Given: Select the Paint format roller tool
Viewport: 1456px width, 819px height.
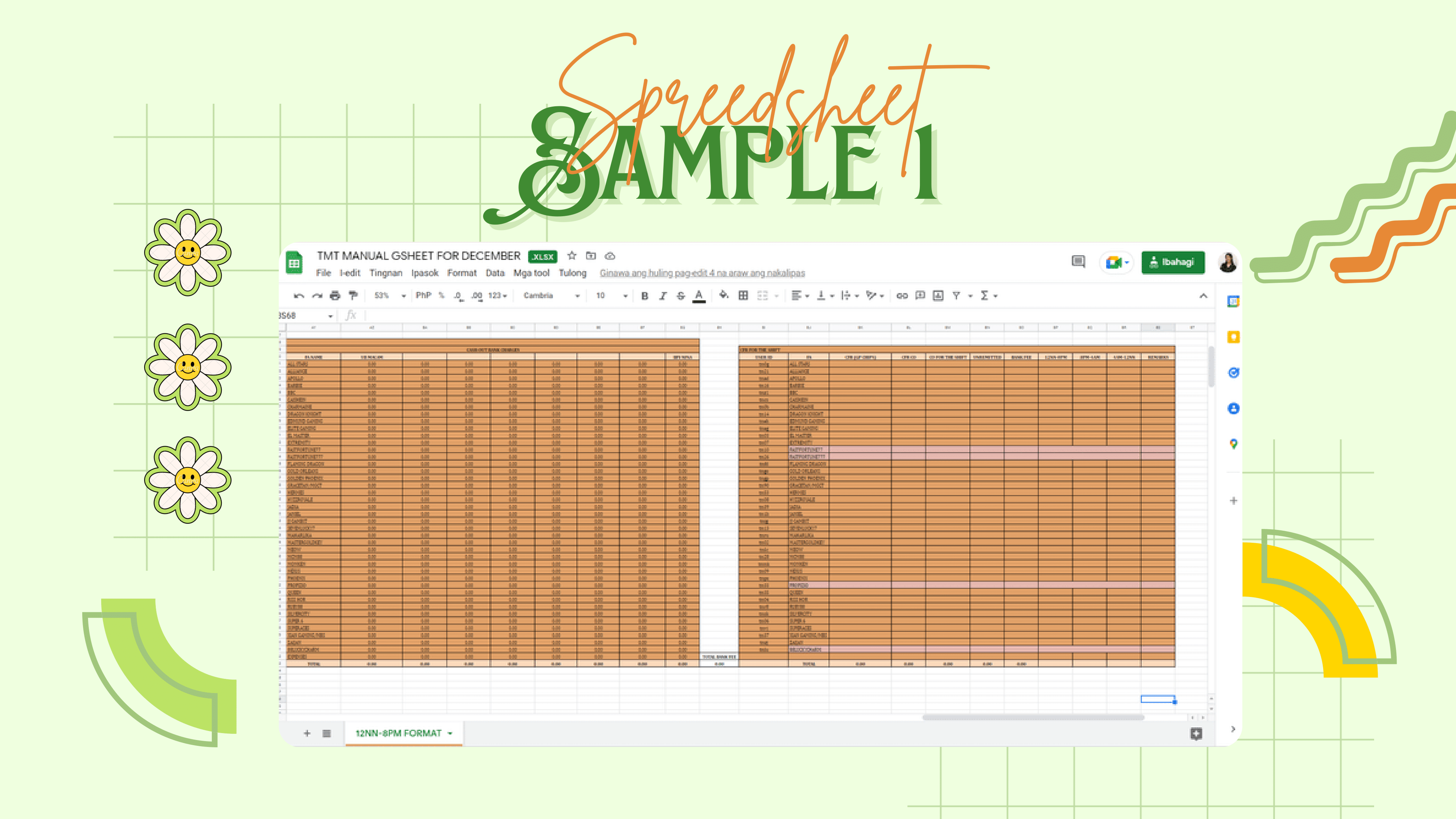Looking at the screenshot, I should coord(353,296).
